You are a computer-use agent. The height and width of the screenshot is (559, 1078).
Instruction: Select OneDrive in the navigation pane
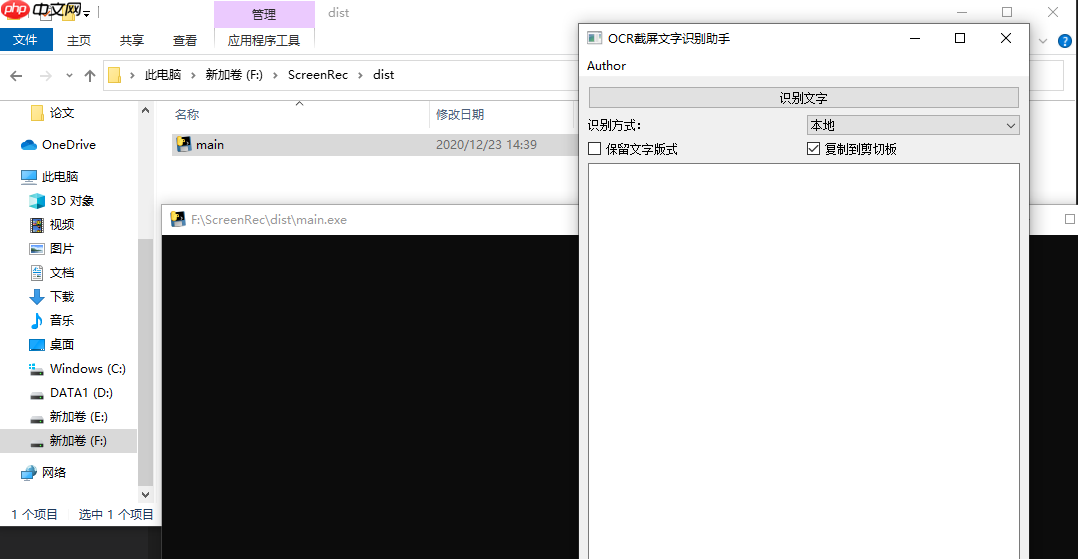tap(69, 144)
